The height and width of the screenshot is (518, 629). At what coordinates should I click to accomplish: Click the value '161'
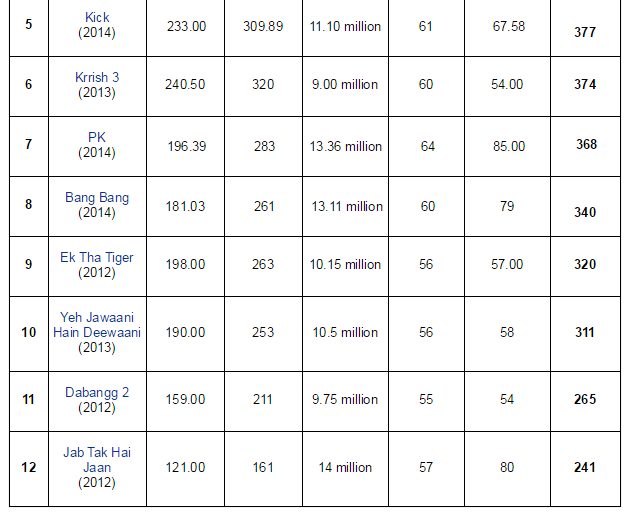point(263,468)
